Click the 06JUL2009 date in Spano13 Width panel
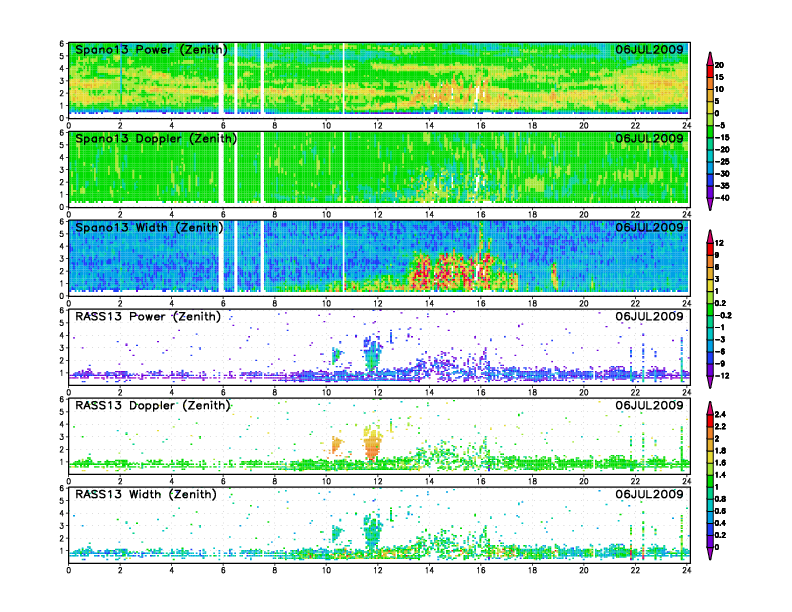Image resolution: width=792 pixels, height=612 pixels. pyautogui.click(x=649, y=227)
